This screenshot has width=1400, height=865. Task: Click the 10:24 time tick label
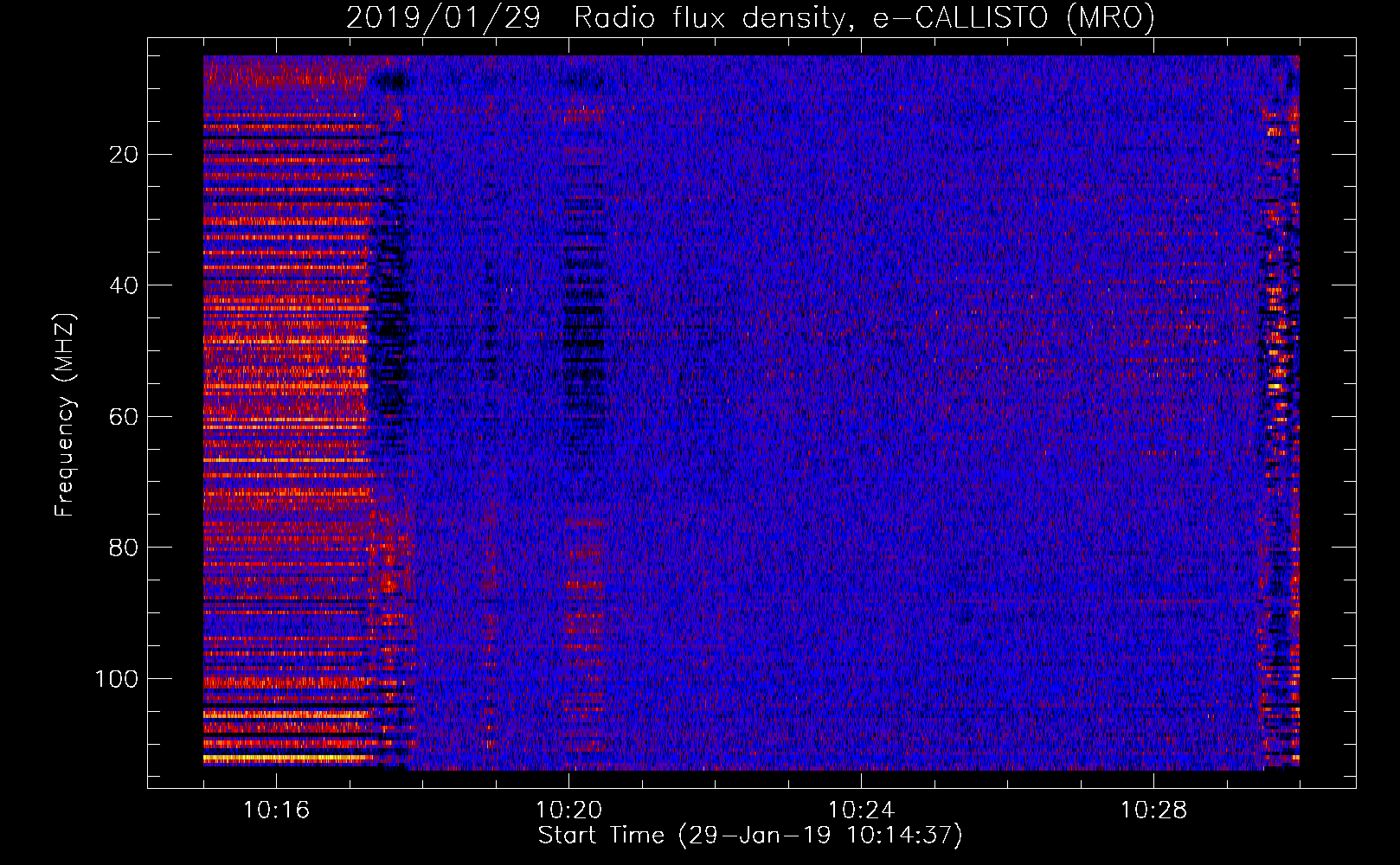[861, 811]
